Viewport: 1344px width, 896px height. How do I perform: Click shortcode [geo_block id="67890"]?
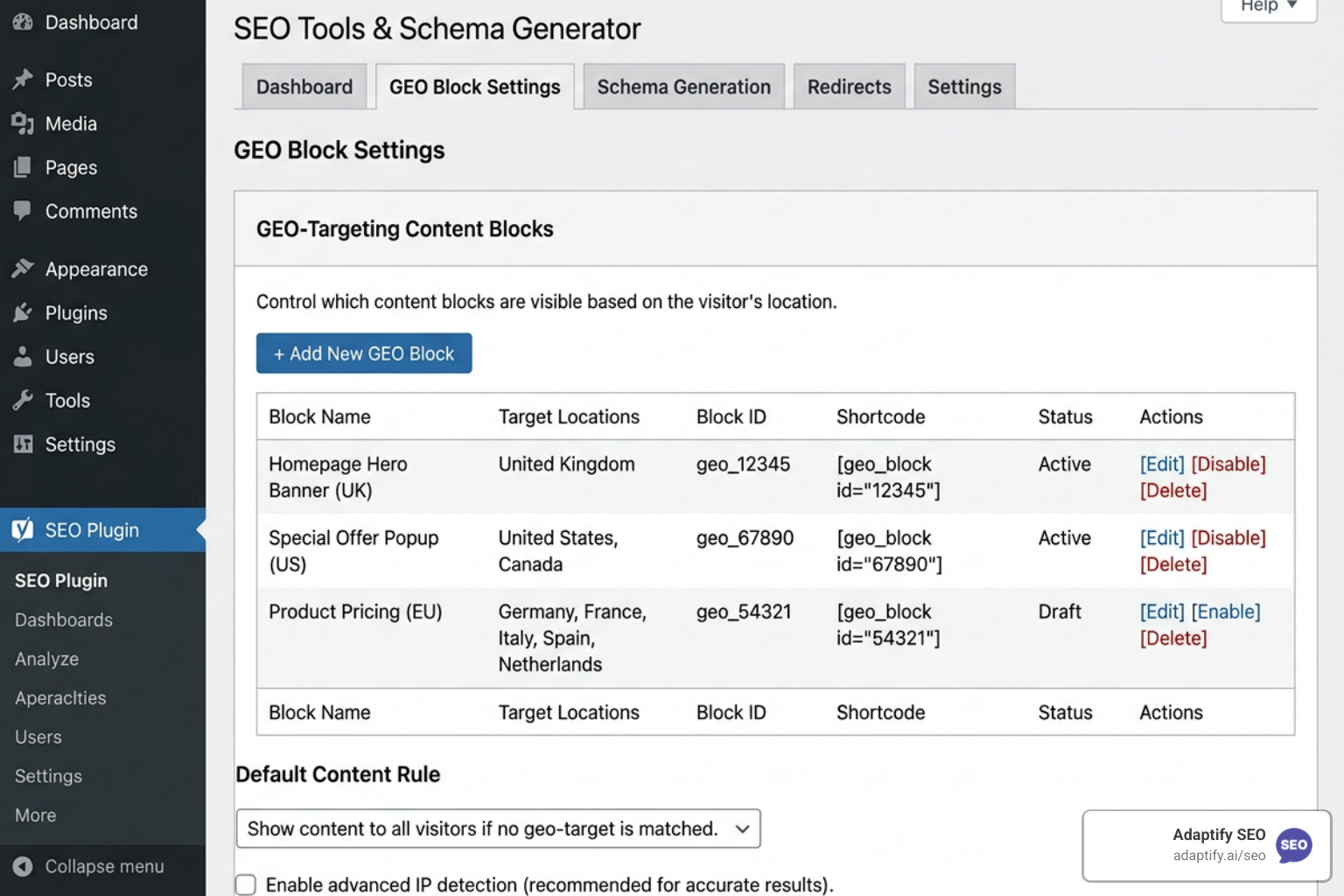coord(889,550)
